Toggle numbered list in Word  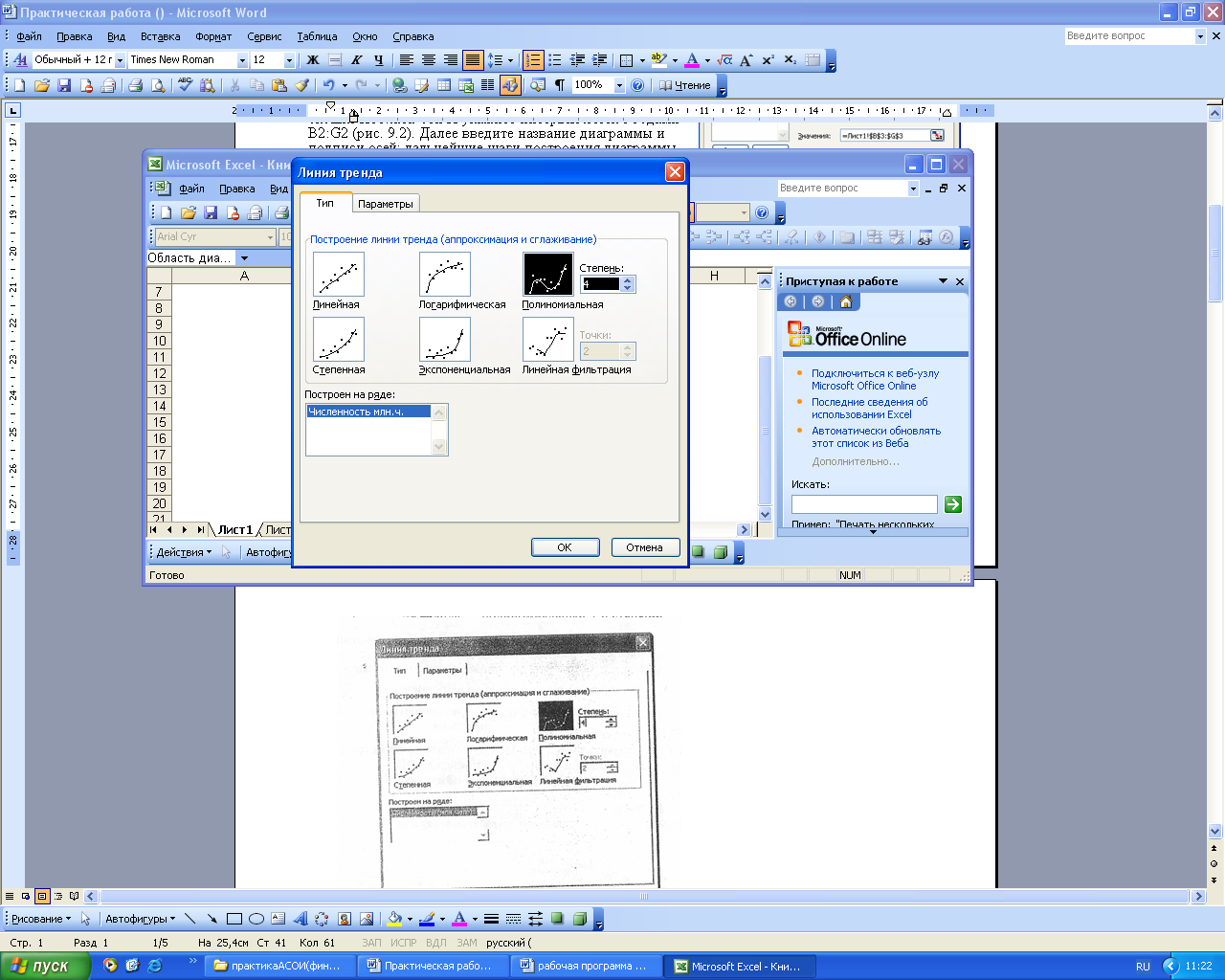pos(533,60)
